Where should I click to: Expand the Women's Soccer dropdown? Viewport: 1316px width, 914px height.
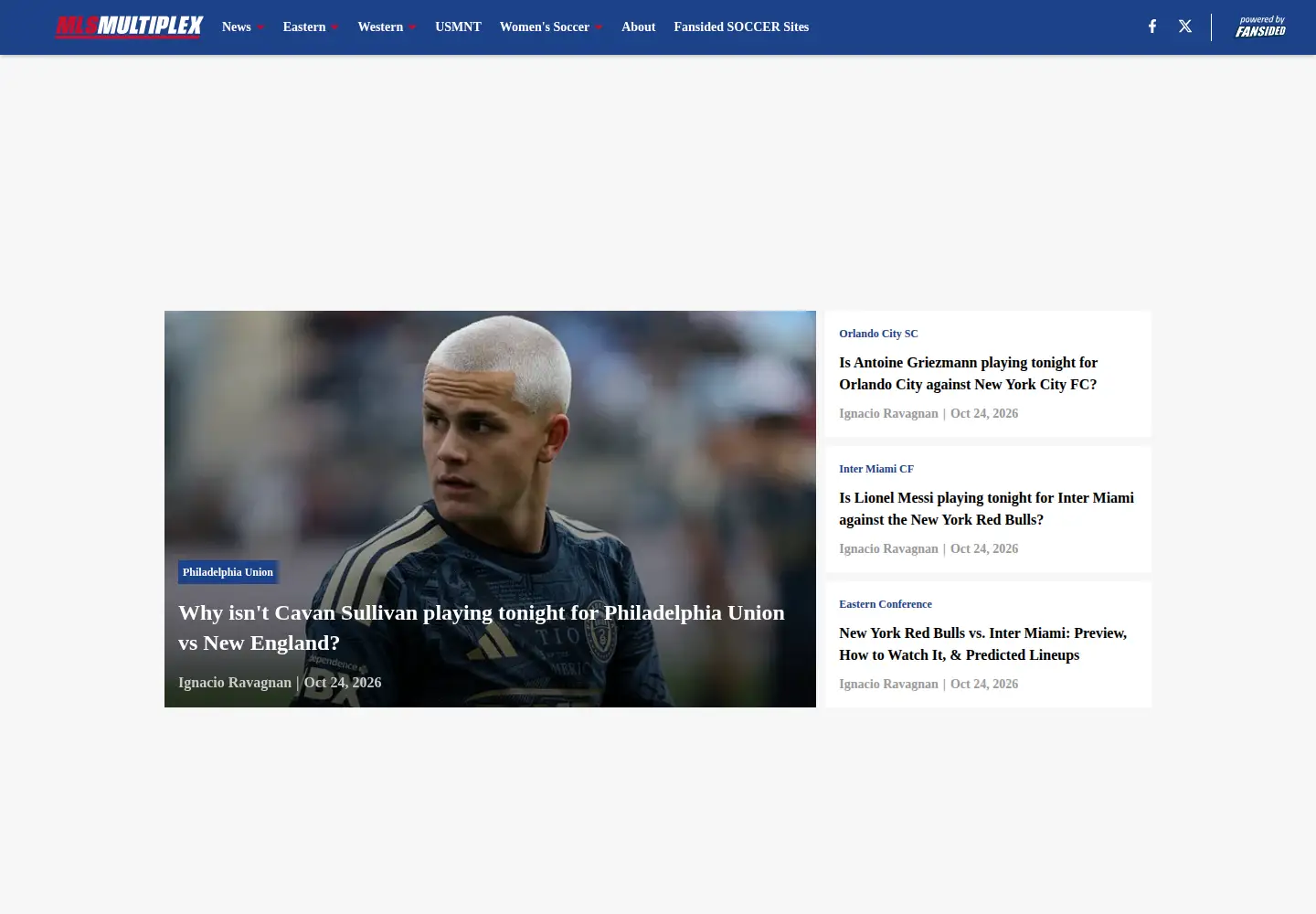(551, 27)
